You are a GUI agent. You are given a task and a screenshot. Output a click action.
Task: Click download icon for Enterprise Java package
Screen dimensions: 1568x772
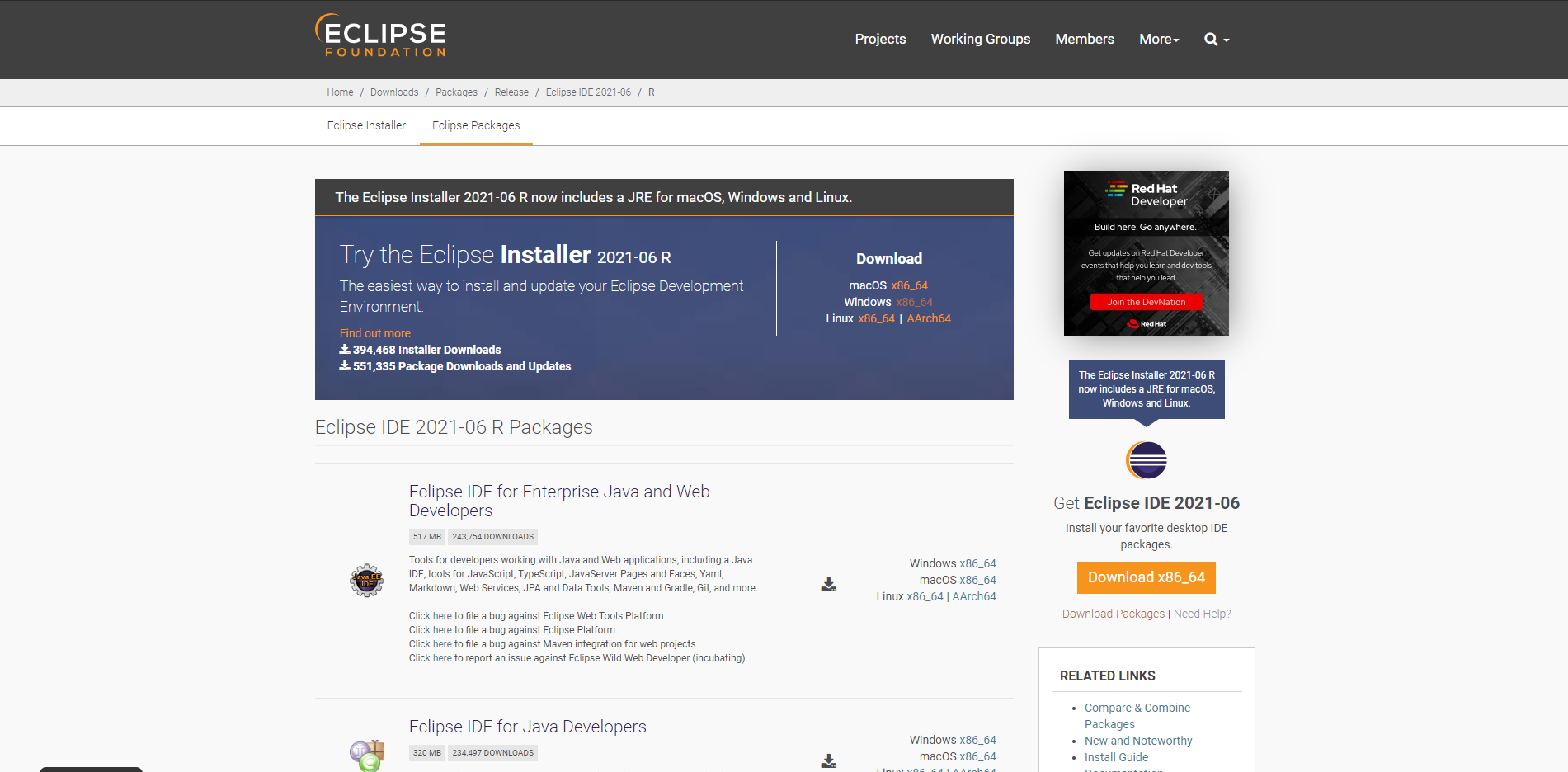click(x=829, y=585)
